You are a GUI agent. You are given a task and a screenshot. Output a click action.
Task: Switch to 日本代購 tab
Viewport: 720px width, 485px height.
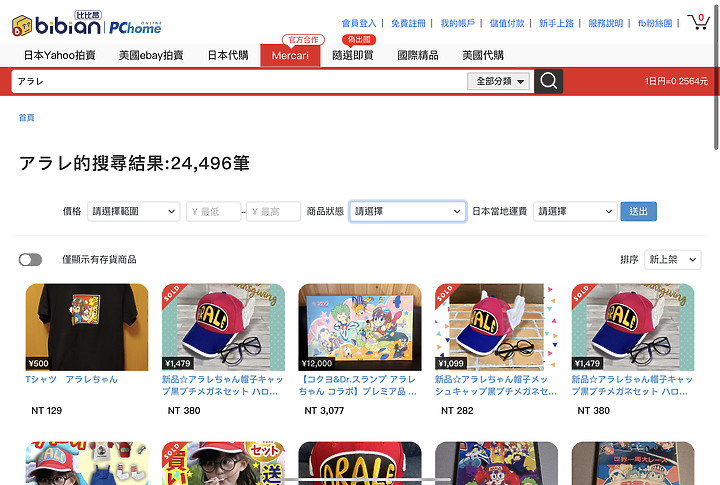pos(228,56)
